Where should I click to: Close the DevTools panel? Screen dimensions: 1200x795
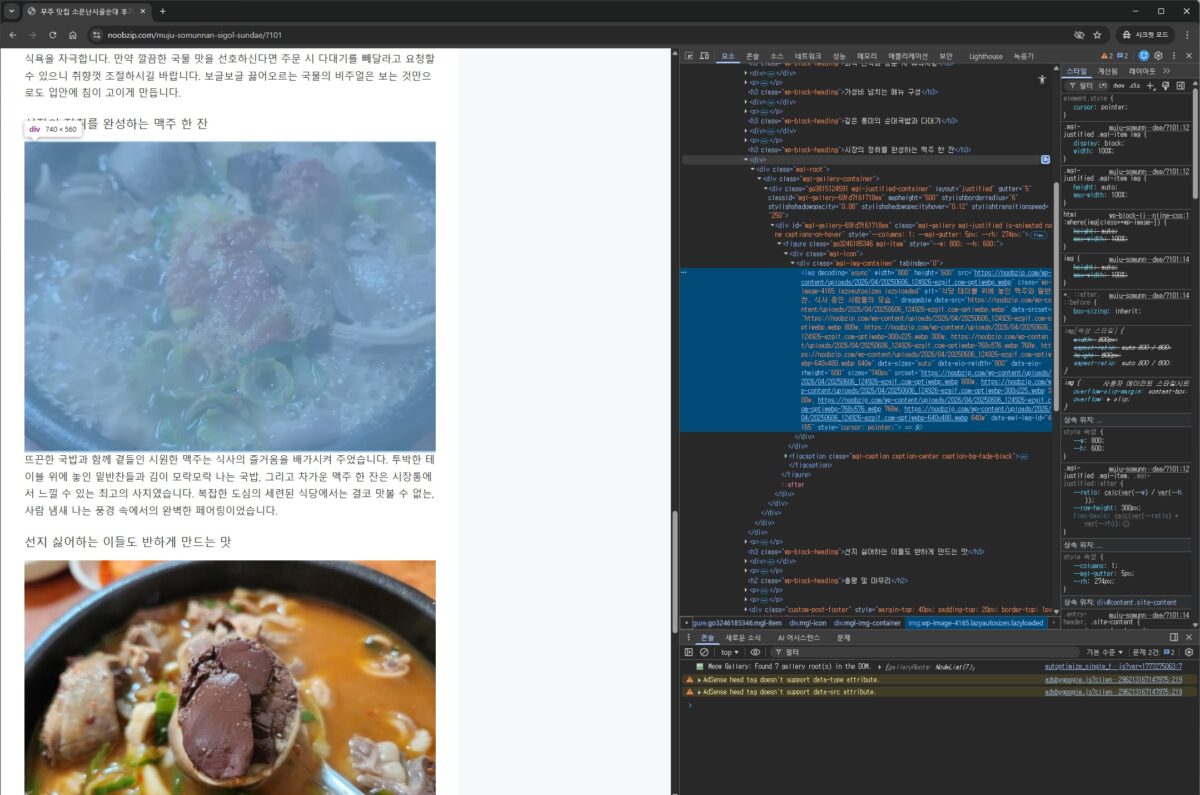click(x=1189, y=56)
